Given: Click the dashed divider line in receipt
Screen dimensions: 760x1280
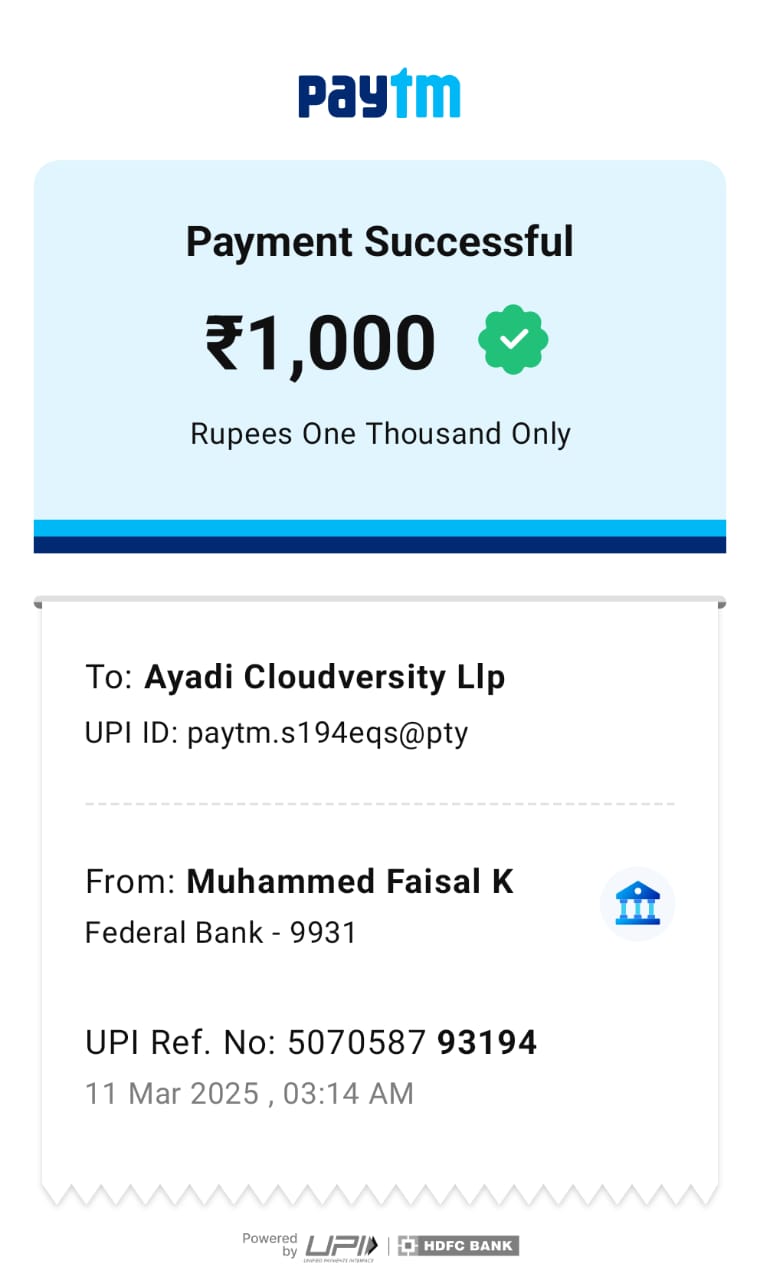Looking at the screenshot, I should click(x=380, y=803).
